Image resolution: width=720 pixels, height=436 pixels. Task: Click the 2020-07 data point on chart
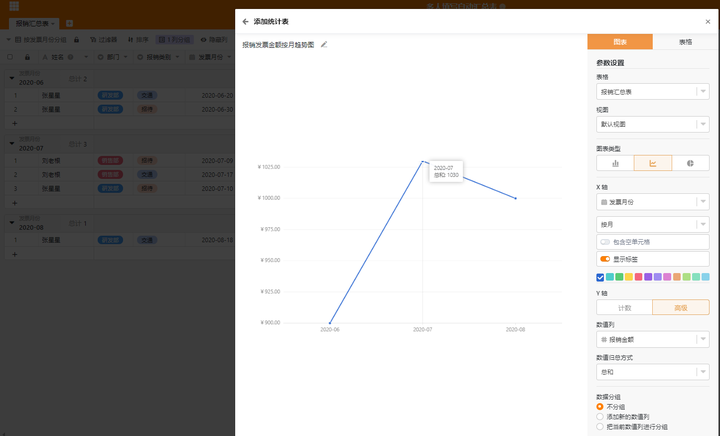(x=422, y=161)
